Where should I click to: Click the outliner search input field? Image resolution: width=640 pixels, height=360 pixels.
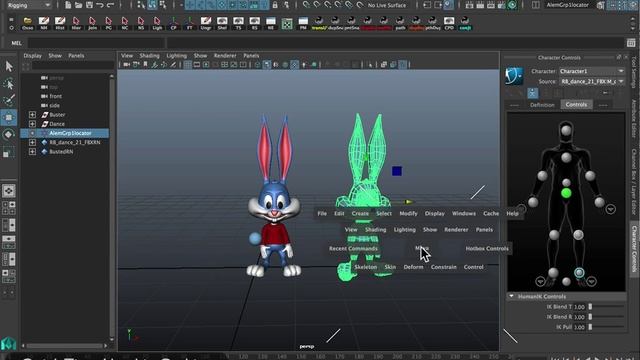click(73, 65)
